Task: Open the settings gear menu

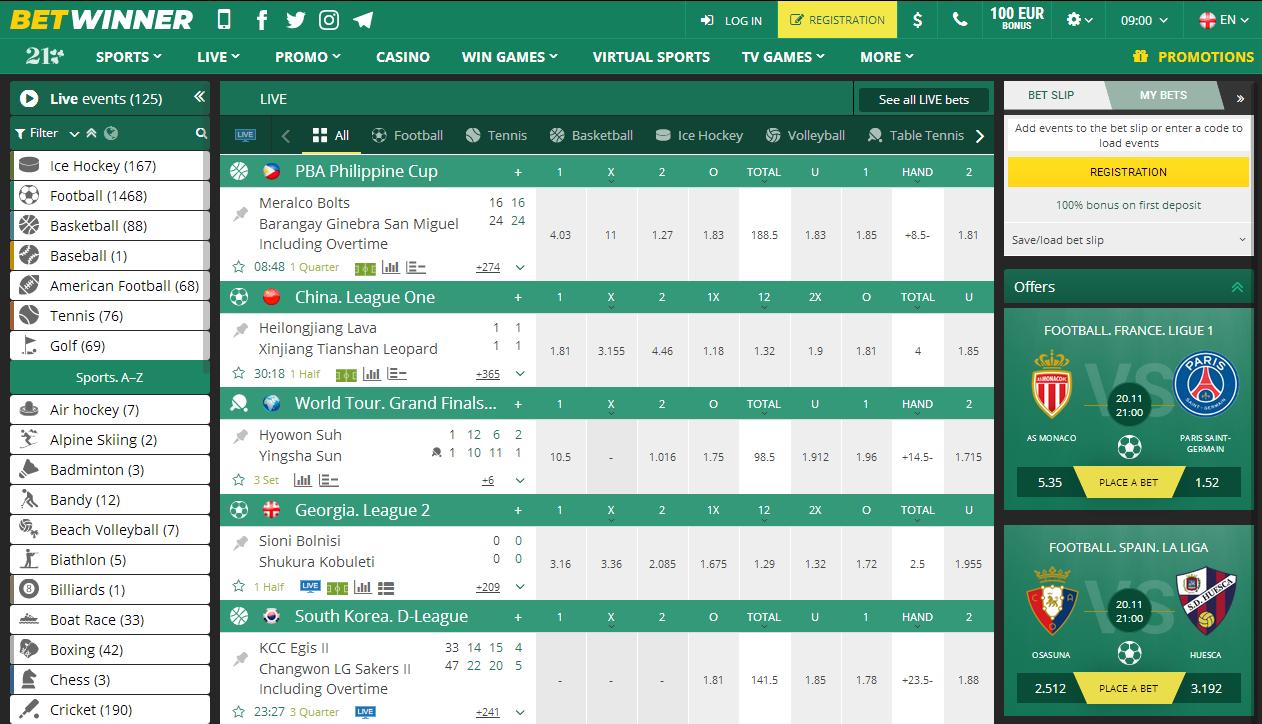Action: pos(1080,20)
